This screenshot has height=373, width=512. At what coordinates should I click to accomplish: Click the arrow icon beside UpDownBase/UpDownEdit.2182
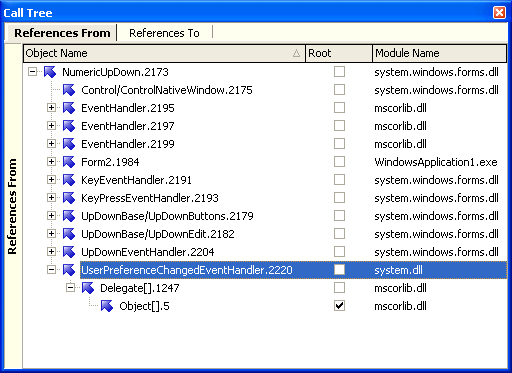click(69, 234)
